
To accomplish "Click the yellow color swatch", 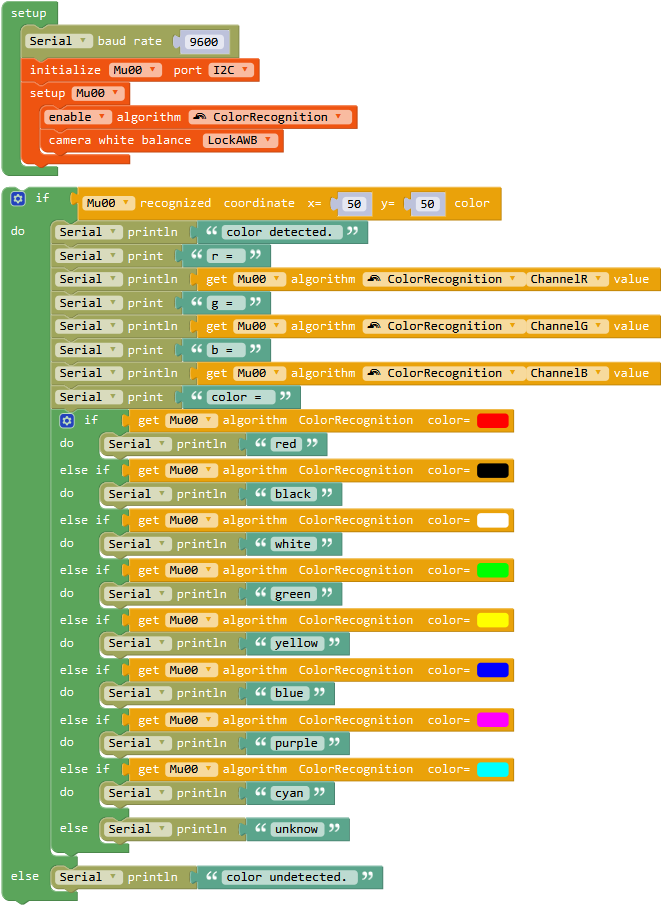I will pyautogui.click(x=493, y=620).
